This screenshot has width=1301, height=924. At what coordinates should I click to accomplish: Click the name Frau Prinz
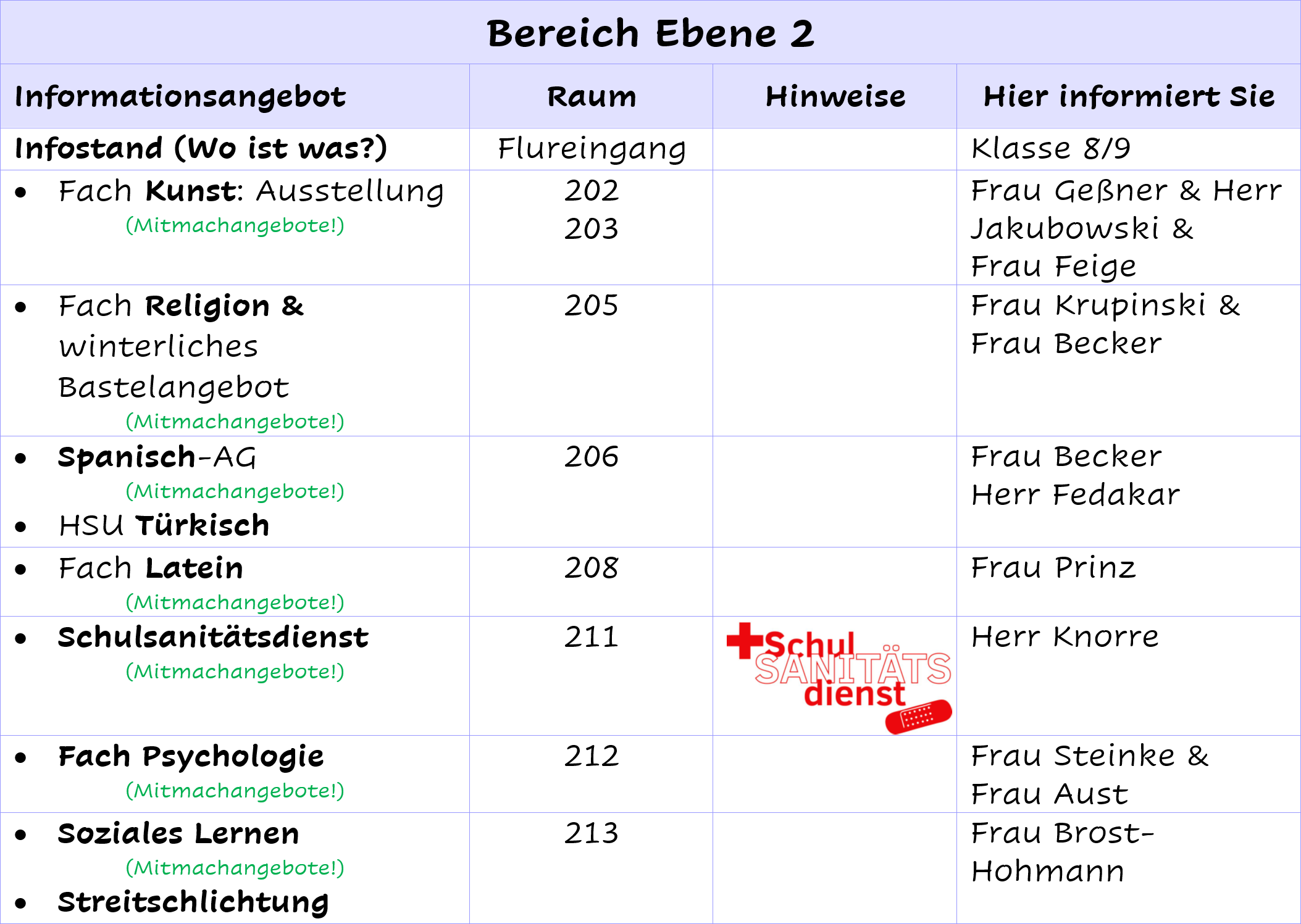[1053, 567]
